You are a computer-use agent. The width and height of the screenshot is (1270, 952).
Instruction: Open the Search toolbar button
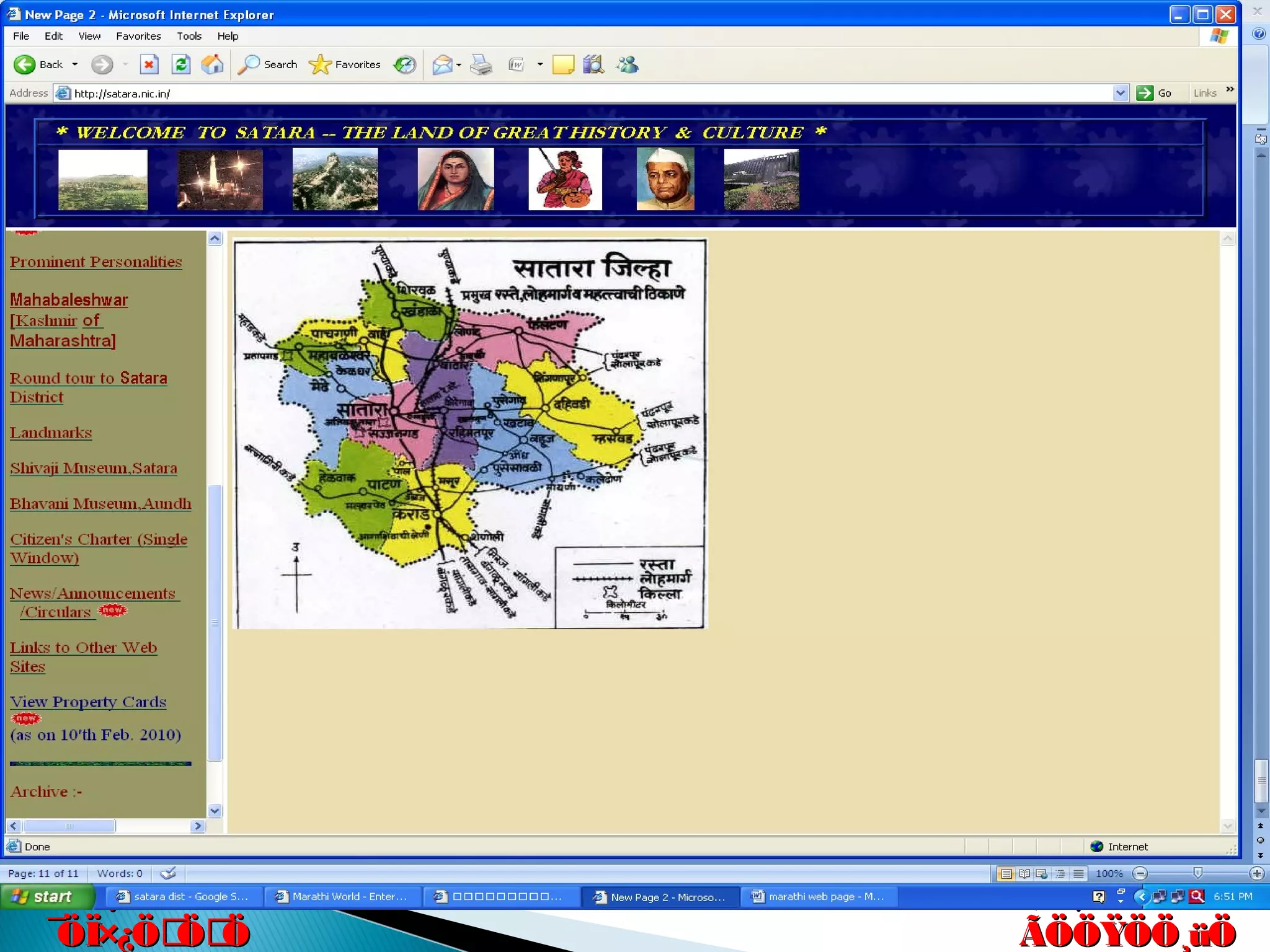[x=268, y=64]
